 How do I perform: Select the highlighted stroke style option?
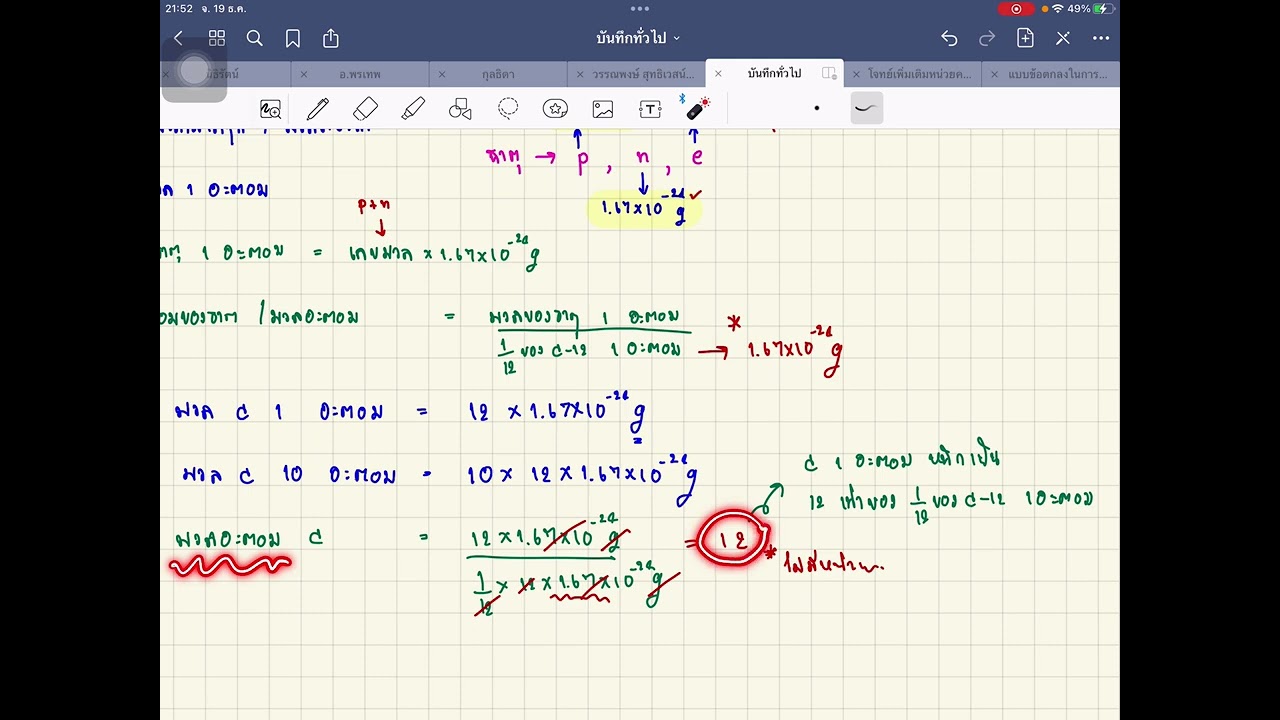point(866,108)
